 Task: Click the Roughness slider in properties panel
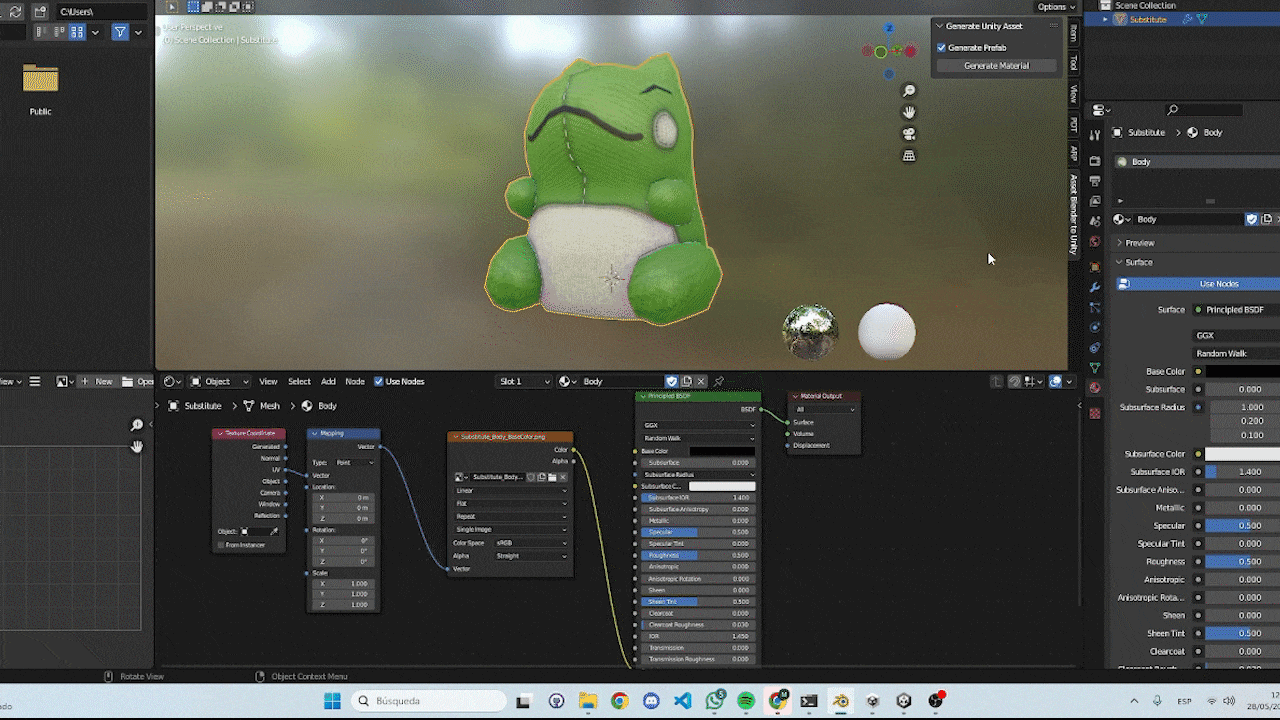click(x=1242, y=562)
